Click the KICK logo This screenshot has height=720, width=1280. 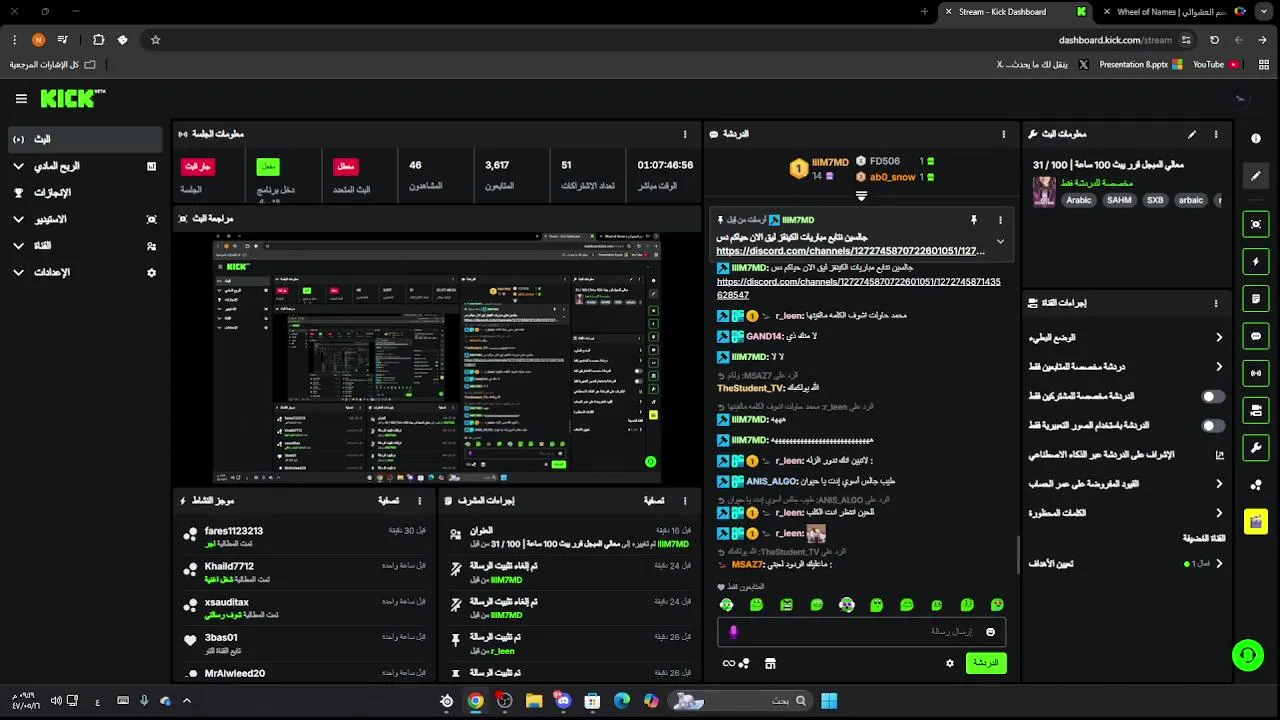tap(72, 98)
